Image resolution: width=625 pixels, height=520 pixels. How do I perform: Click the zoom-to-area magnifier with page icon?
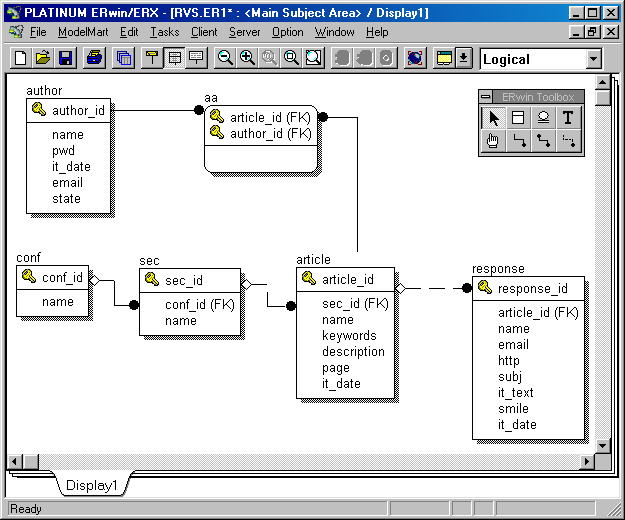tap(314, 58)
